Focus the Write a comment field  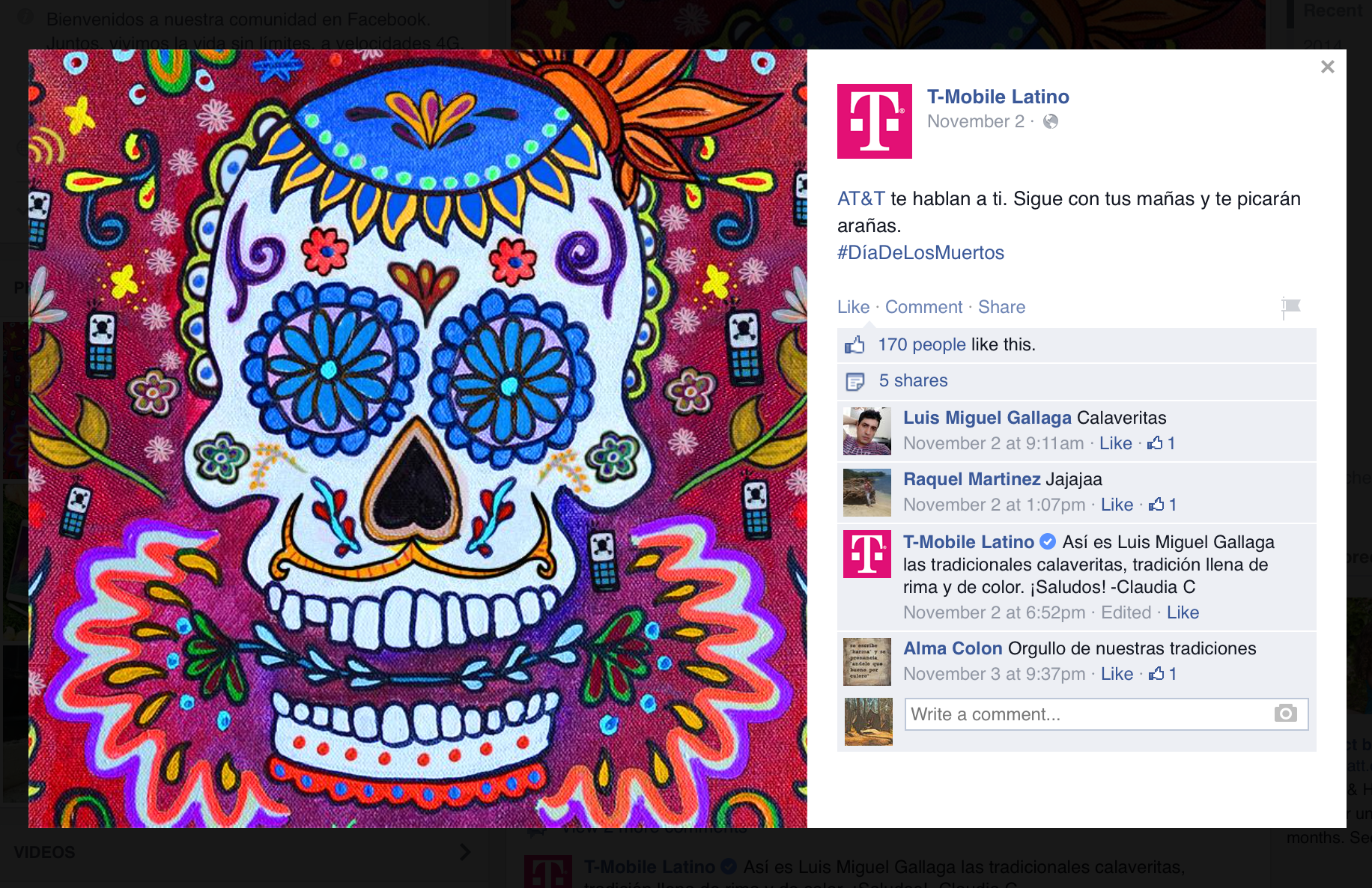click(x=1106, y=714)
